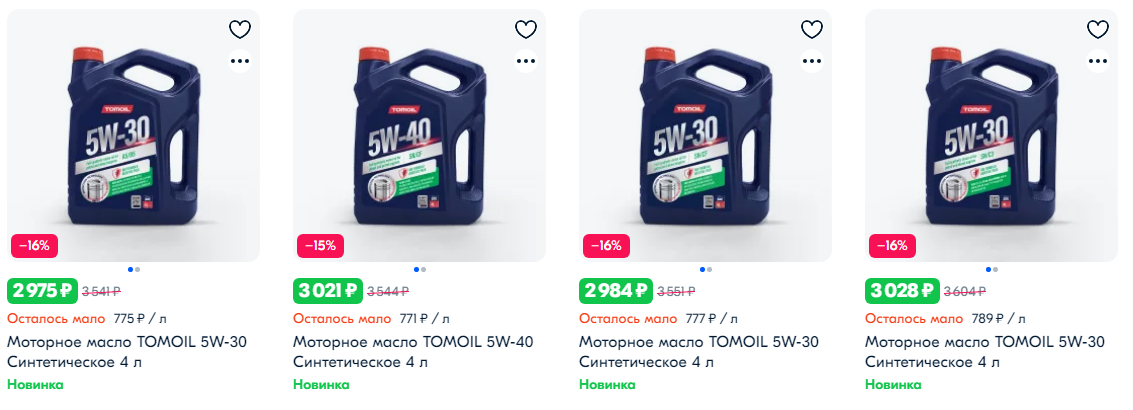Open more options on 2 975 ₽ product

pos(240,61)
